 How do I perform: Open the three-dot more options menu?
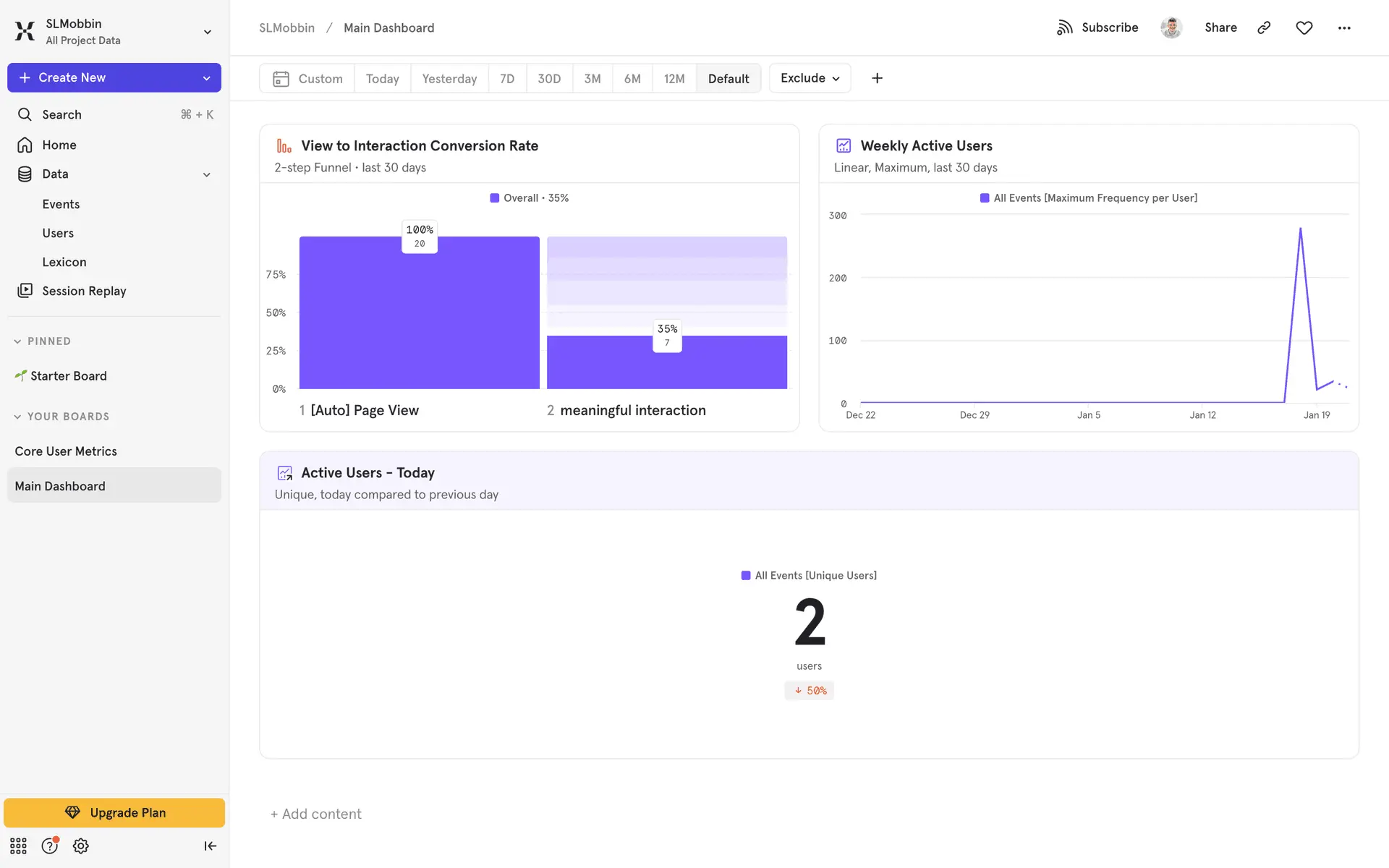(x=1344, y=27)
